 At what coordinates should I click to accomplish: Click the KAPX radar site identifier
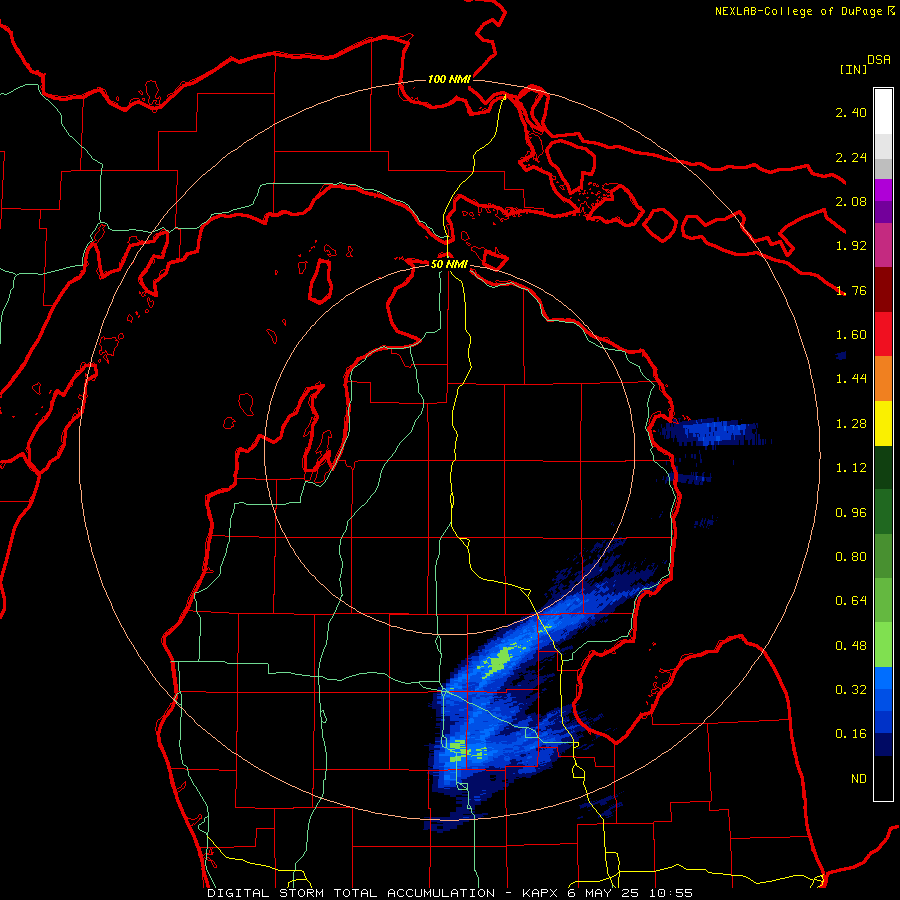541,893
